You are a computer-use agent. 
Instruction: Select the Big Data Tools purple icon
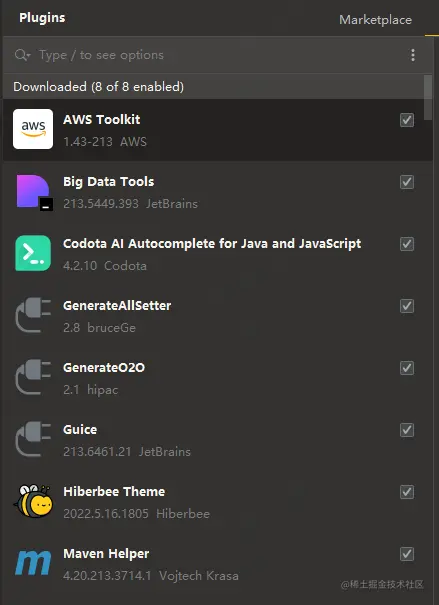(33, 192)
